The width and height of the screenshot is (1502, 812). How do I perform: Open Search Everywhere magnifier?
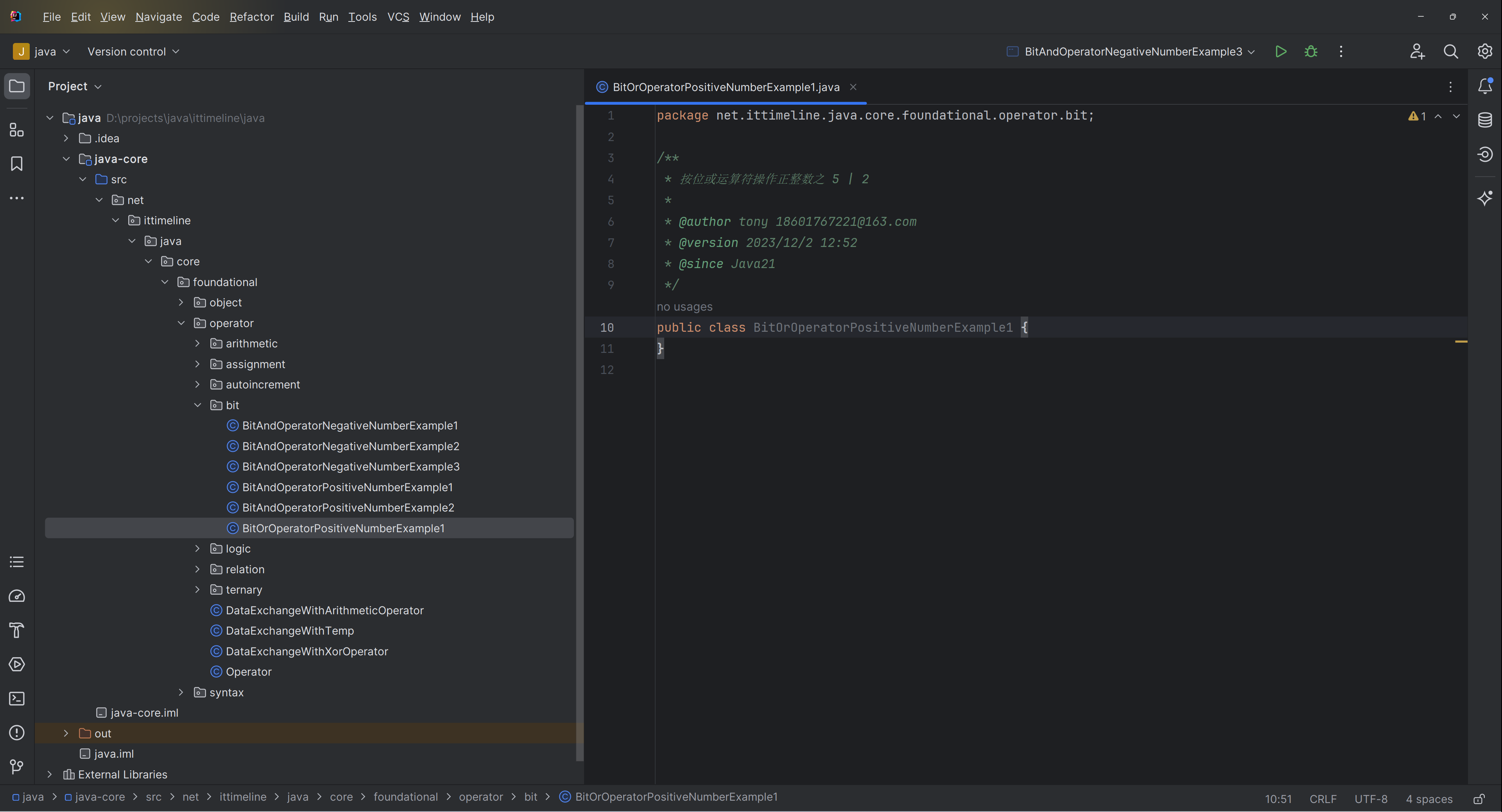click(x=1451, y=51)
